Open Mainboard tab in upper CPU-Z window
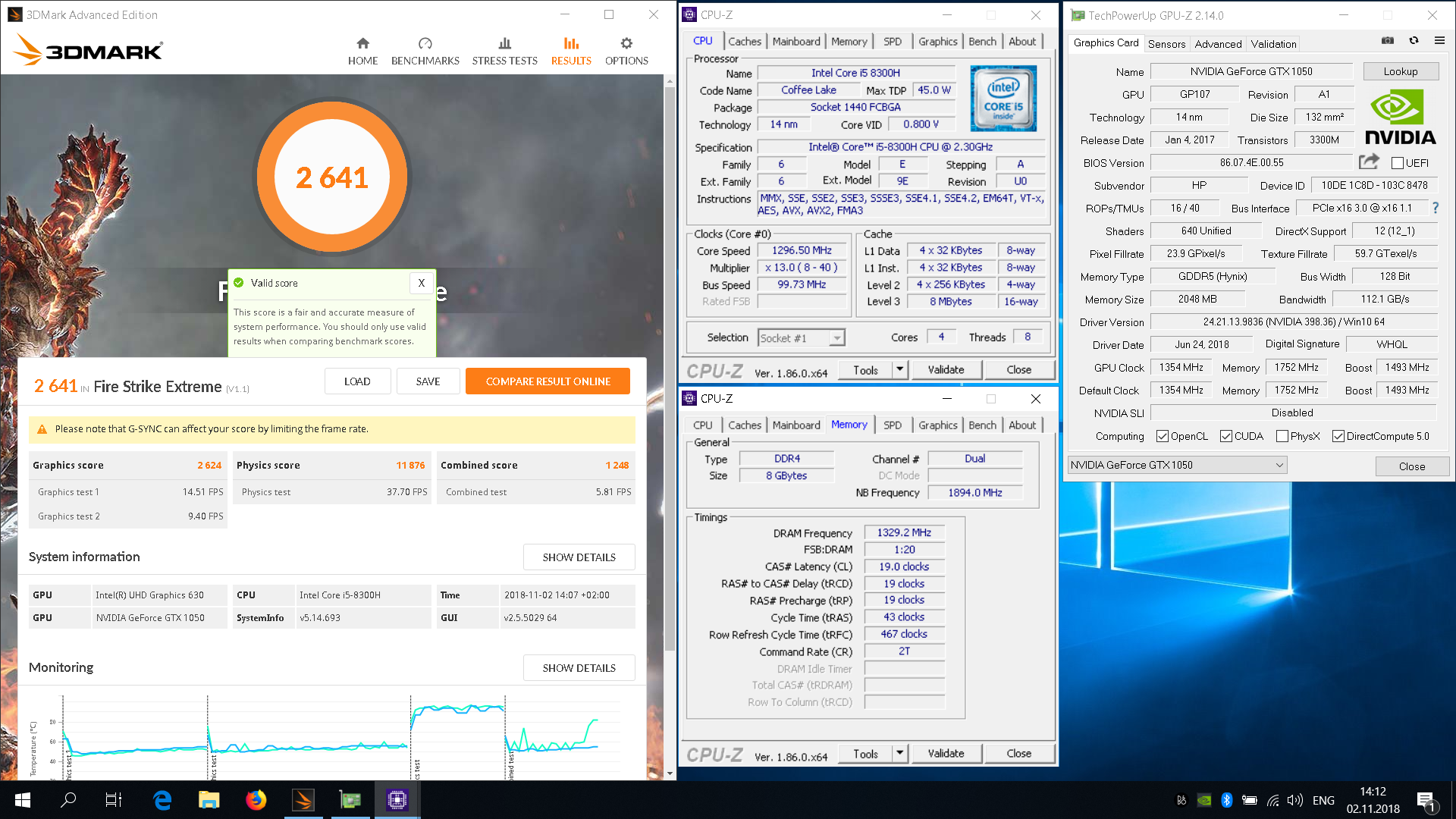 [796, 42]
